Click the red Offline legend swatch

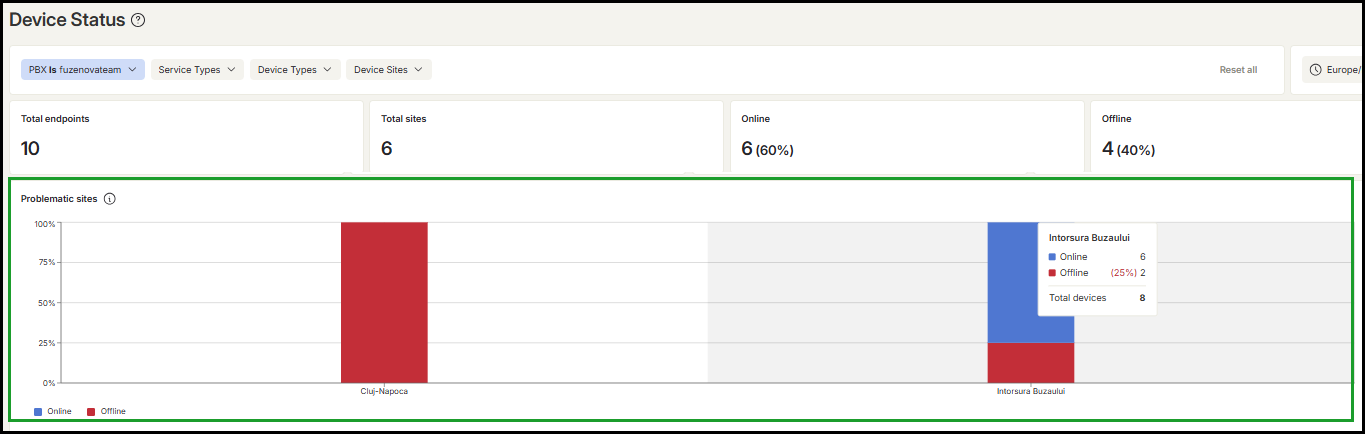coord(91,411)
